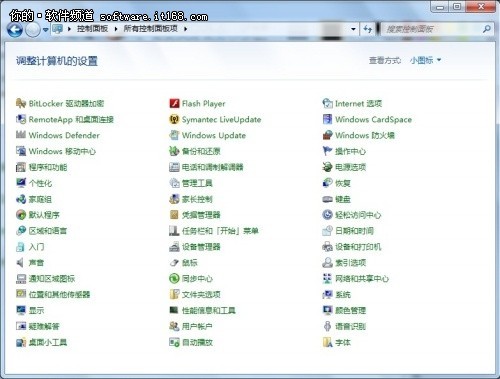Screen dimensions: 500x379
Task: Open the 电话和调制解调器 icon
Action: click(x=174, y=167)
